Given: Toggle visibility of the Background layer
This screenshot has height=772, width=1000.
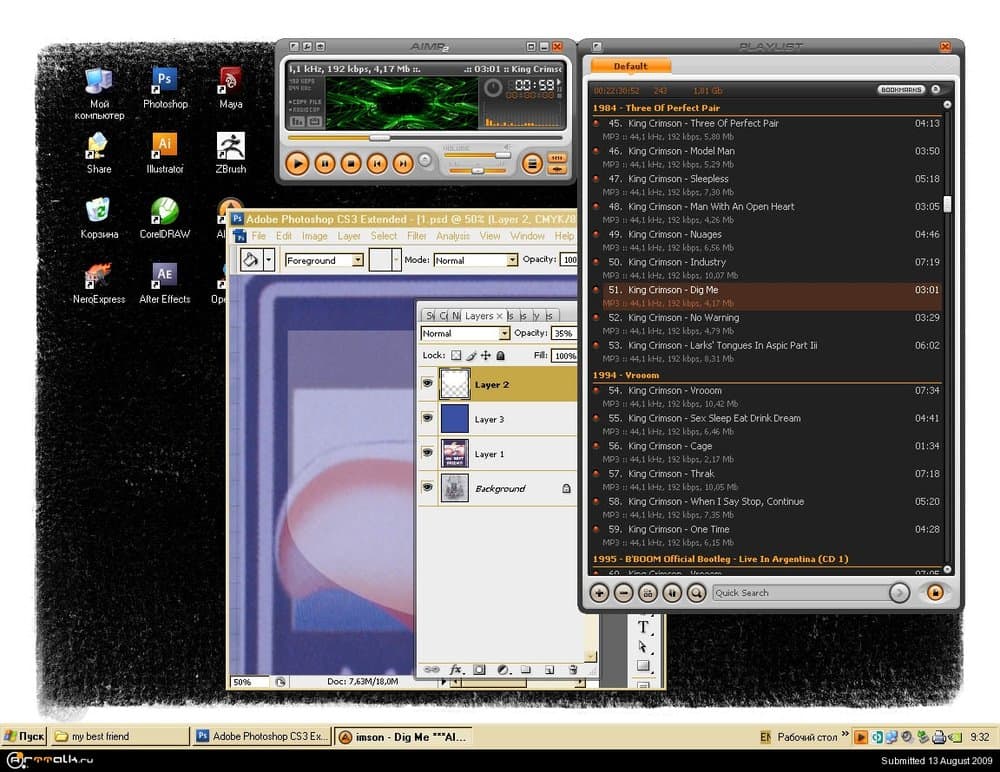Looking at the screenshot, I should click(x=428, y=488).
